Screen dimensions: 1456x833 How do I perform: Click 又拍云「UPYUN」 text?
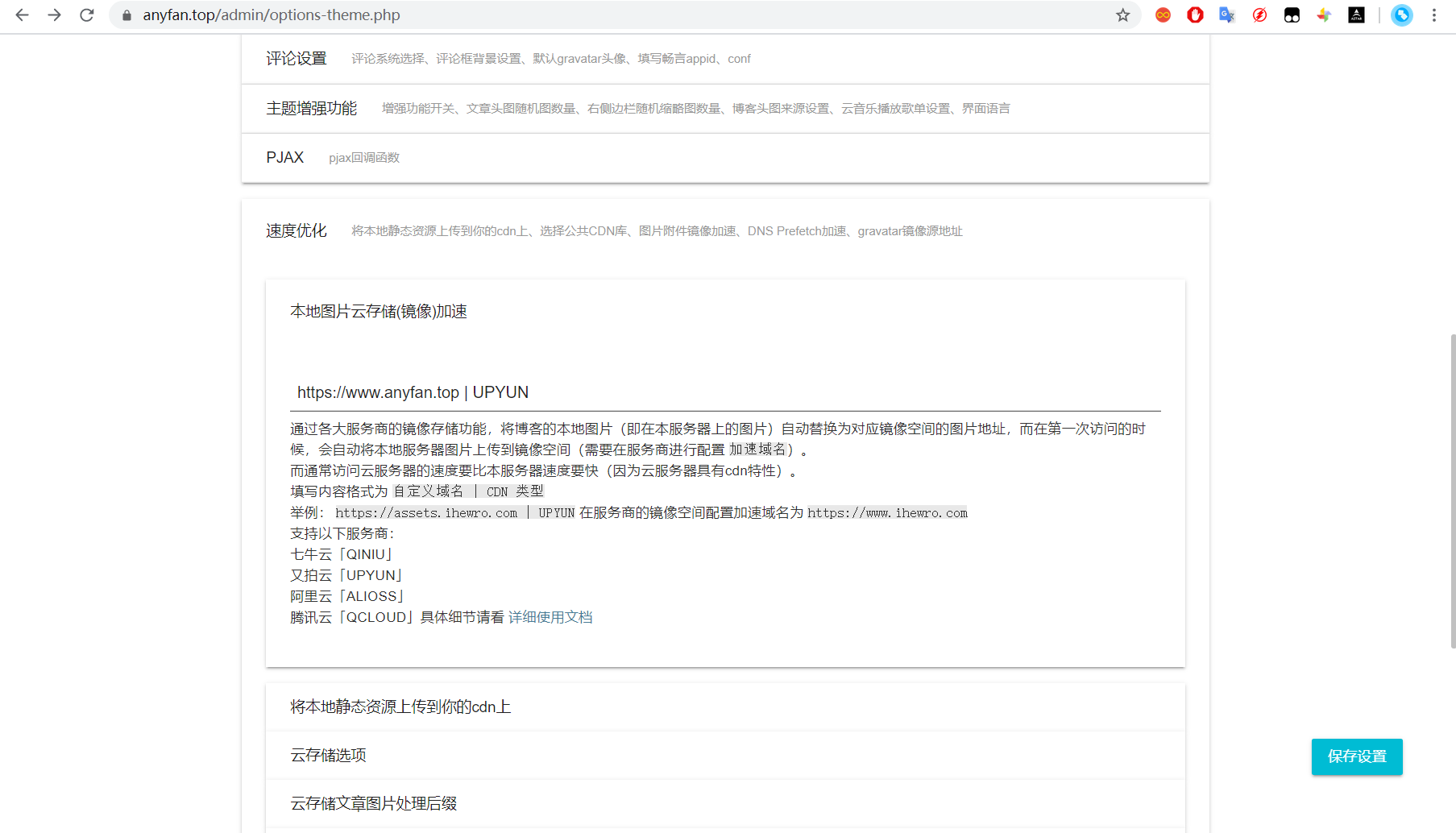click(348, 575)
